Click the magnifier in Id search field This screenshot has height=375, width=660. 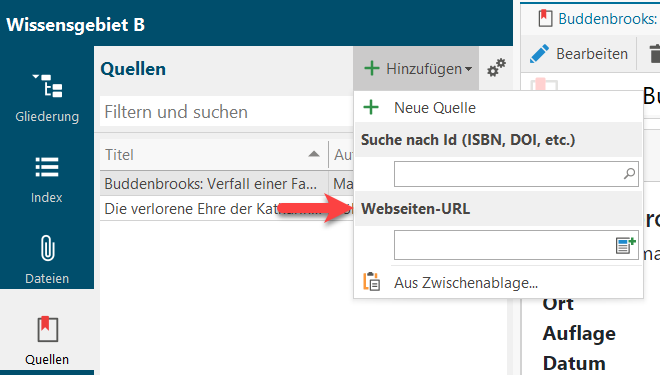point(629,173)
